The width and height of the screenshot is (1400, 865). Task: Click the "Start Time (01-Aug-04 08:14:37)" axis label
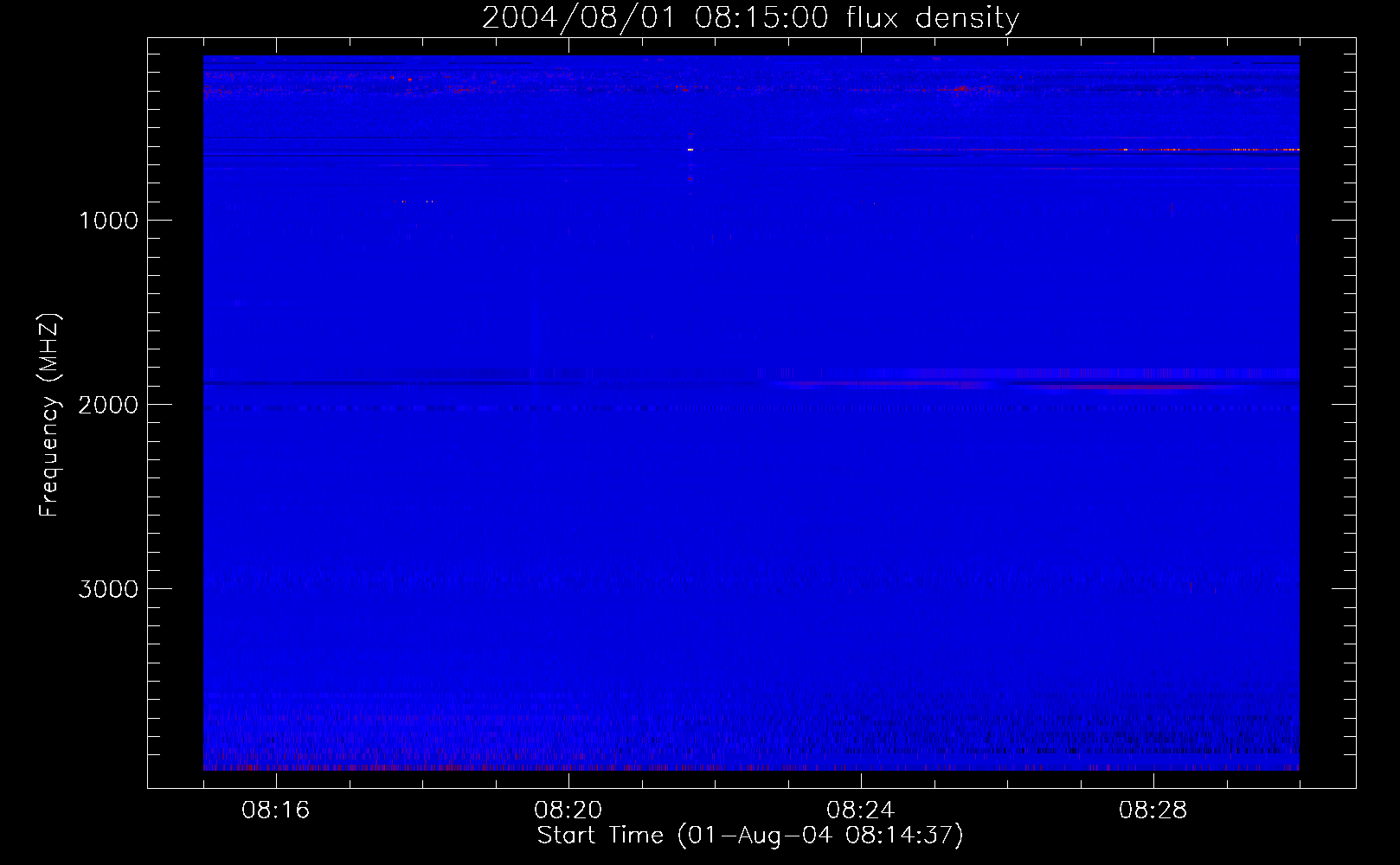point(749,836)
